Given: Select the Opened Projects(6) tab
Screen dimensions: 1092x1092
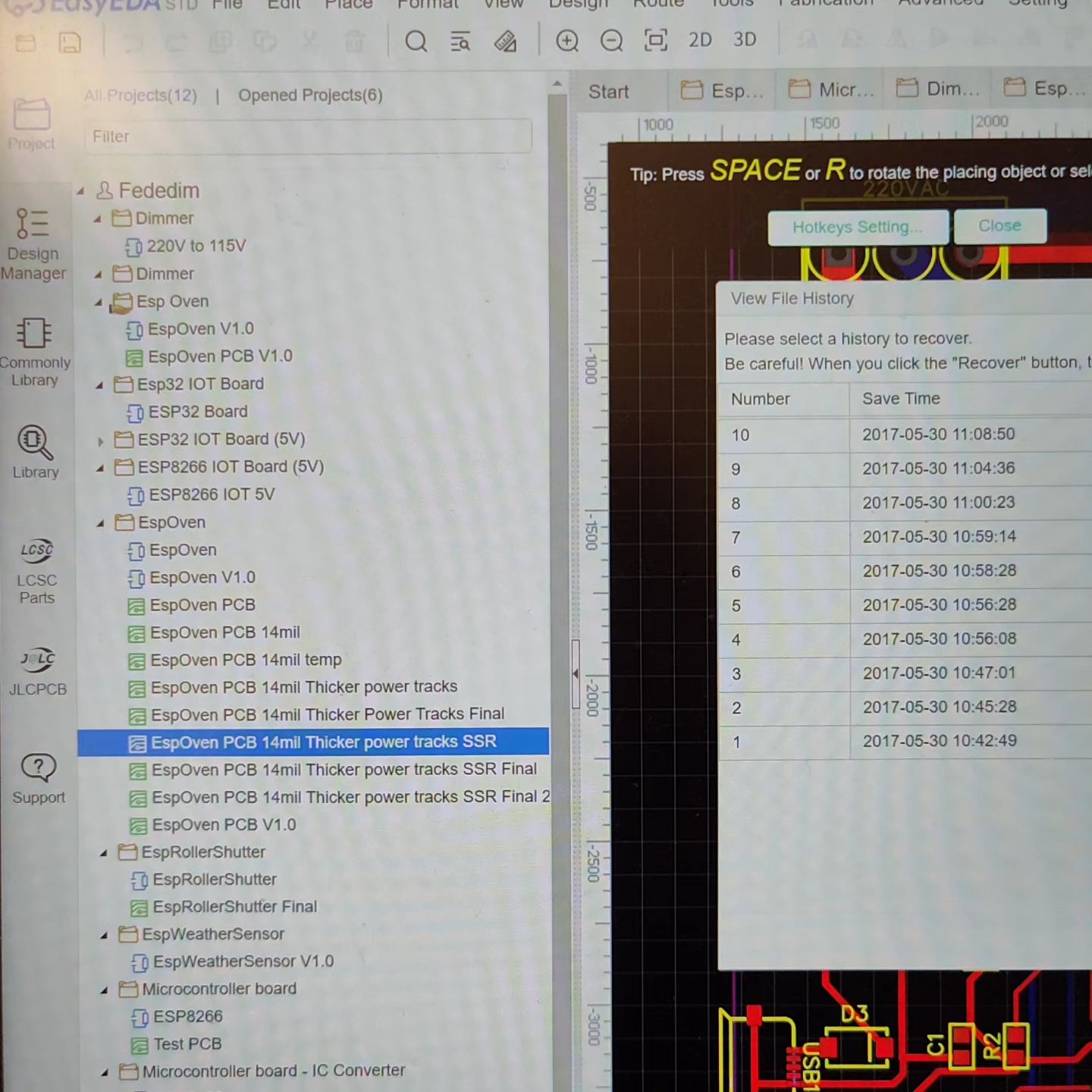Looking at the screenshot, I should [x=310, y=96].
